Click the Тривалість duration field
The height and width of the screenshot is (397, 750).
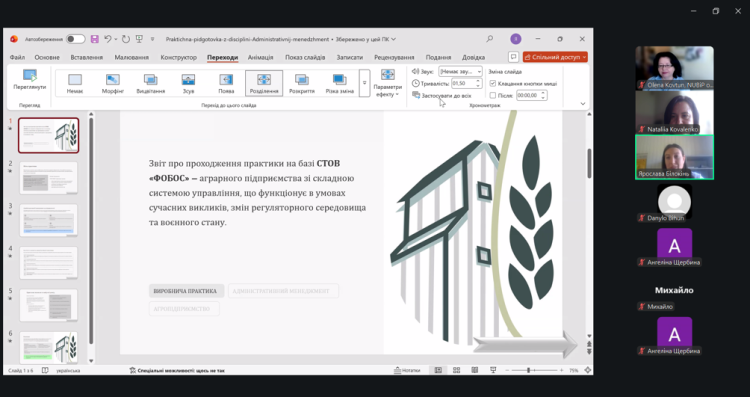462,84
